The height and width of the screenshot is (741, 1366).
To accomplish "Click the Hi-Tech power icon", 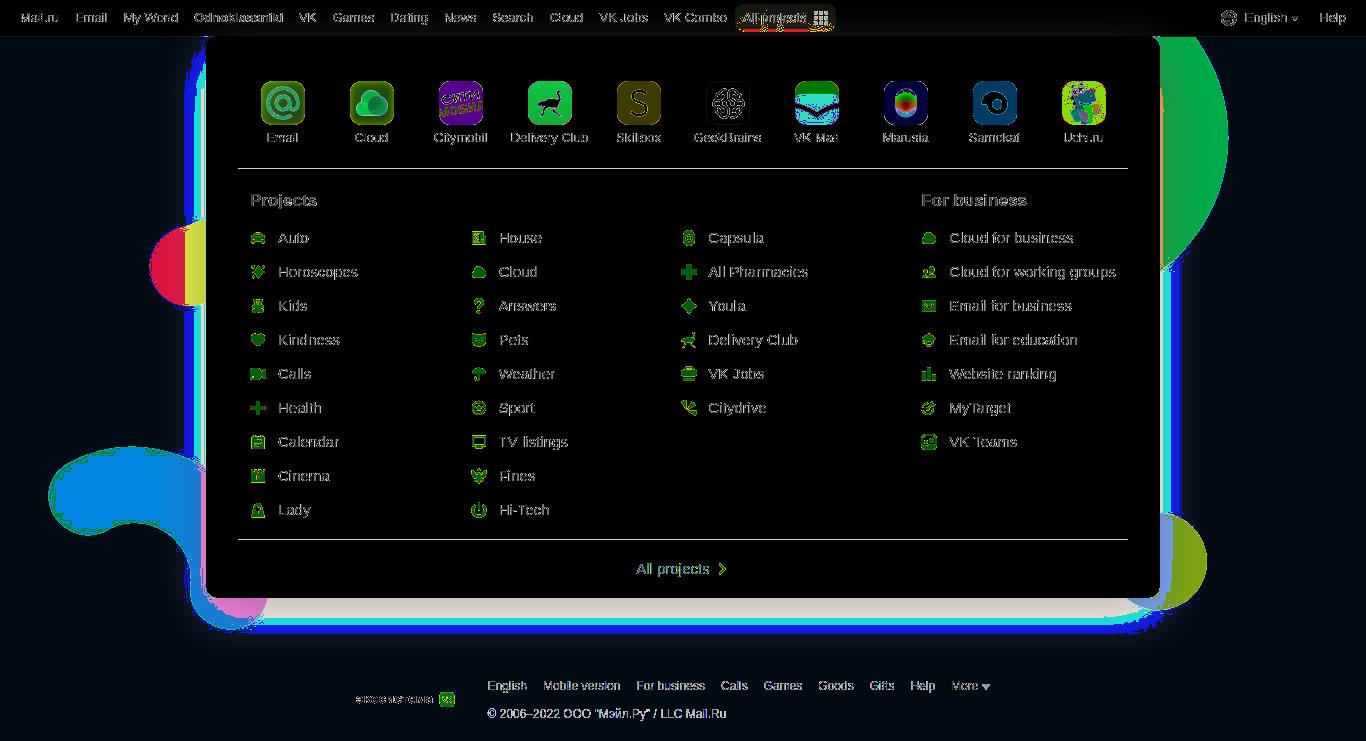I will point(479,510).
